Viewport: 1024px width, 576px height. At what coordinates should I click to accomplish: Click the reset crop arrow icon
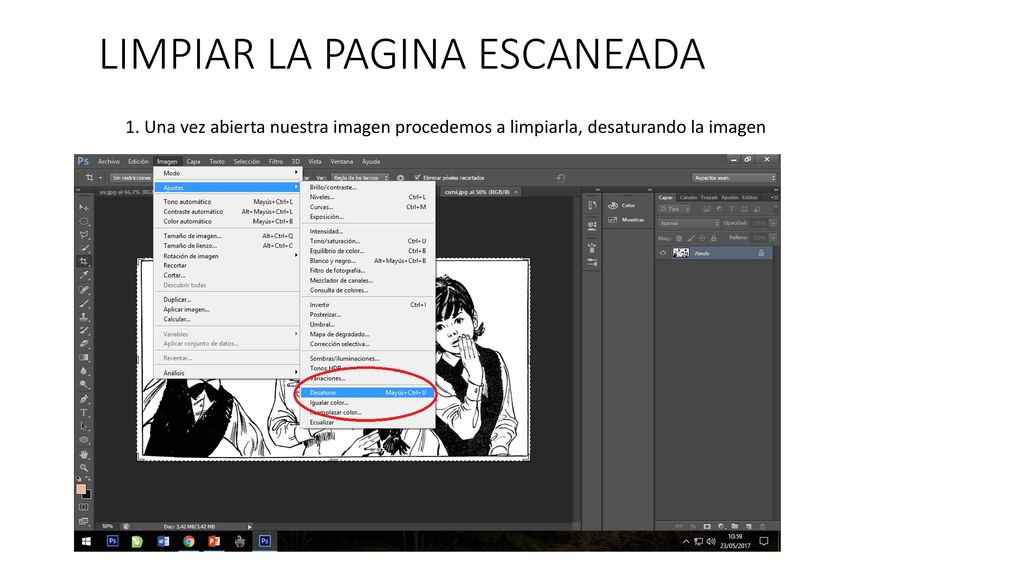(x=561, y=178)
